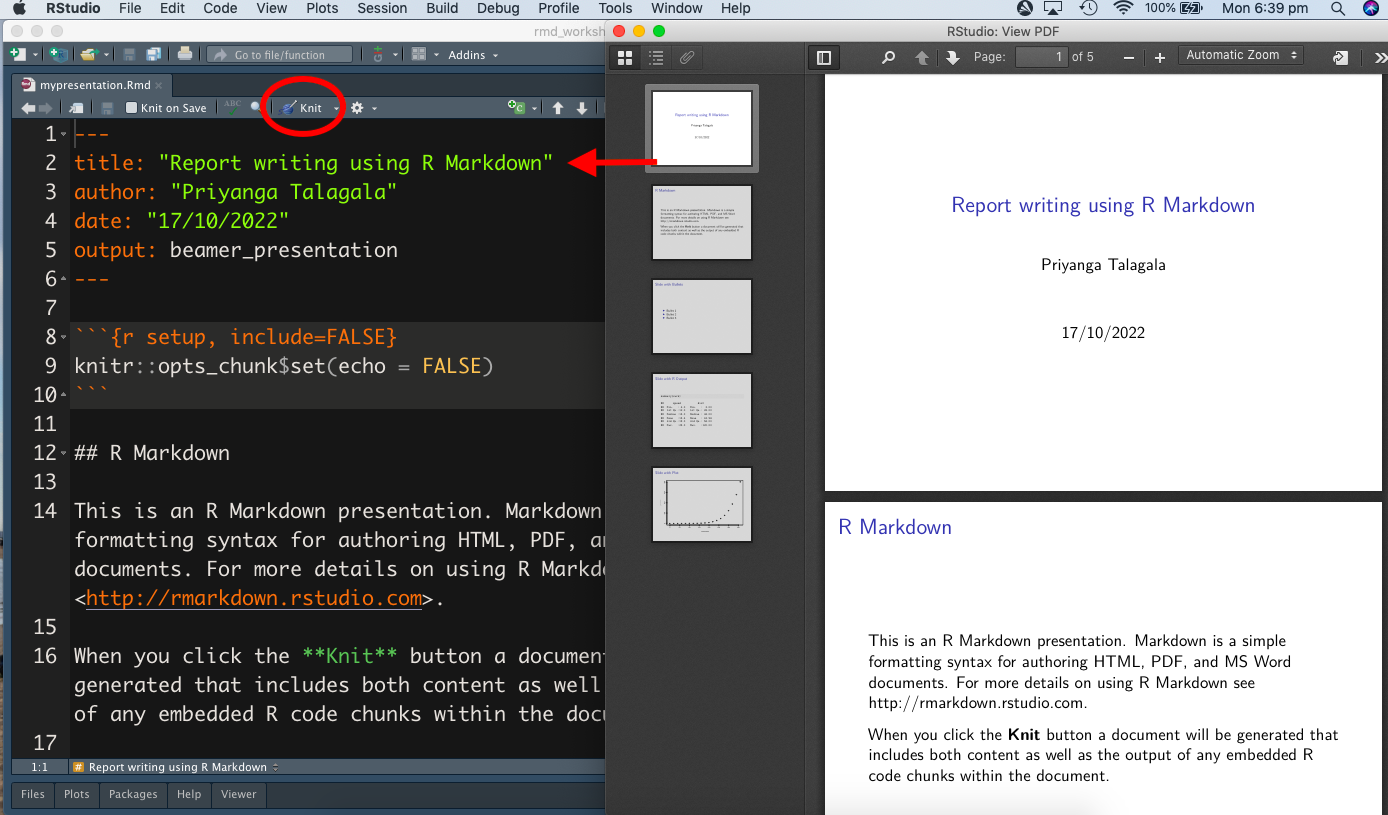Focus the Go to file/function field

280,55
